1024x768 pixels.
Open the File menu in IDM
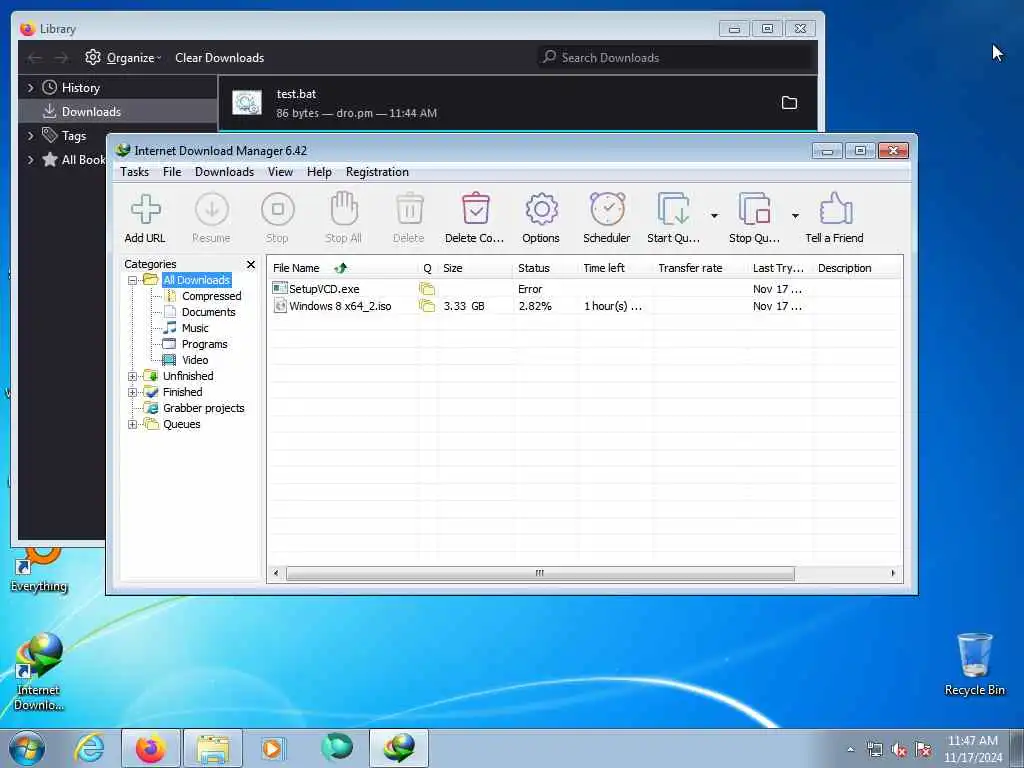click(x=172, y=172)
